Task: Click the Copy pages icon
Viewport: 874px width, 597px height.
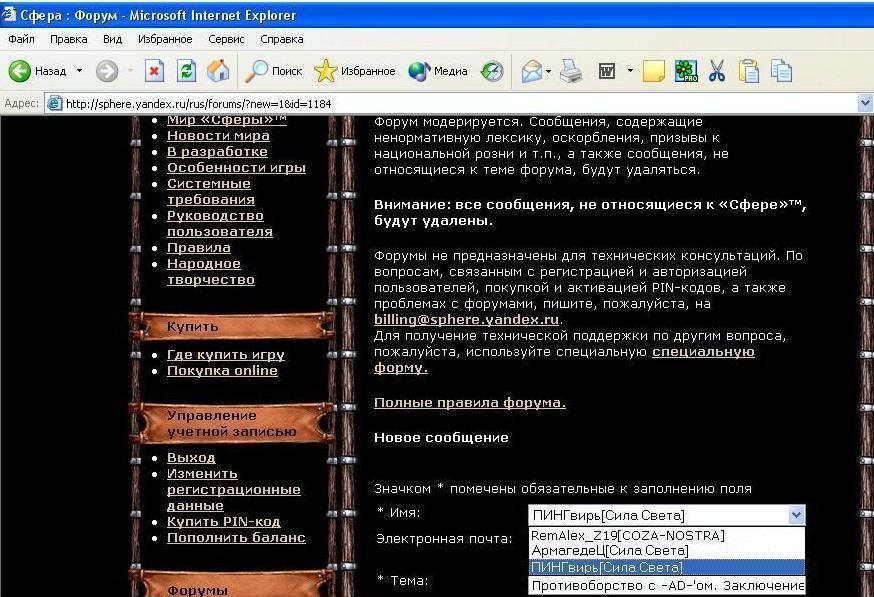Action: click(x=781, y=71)
